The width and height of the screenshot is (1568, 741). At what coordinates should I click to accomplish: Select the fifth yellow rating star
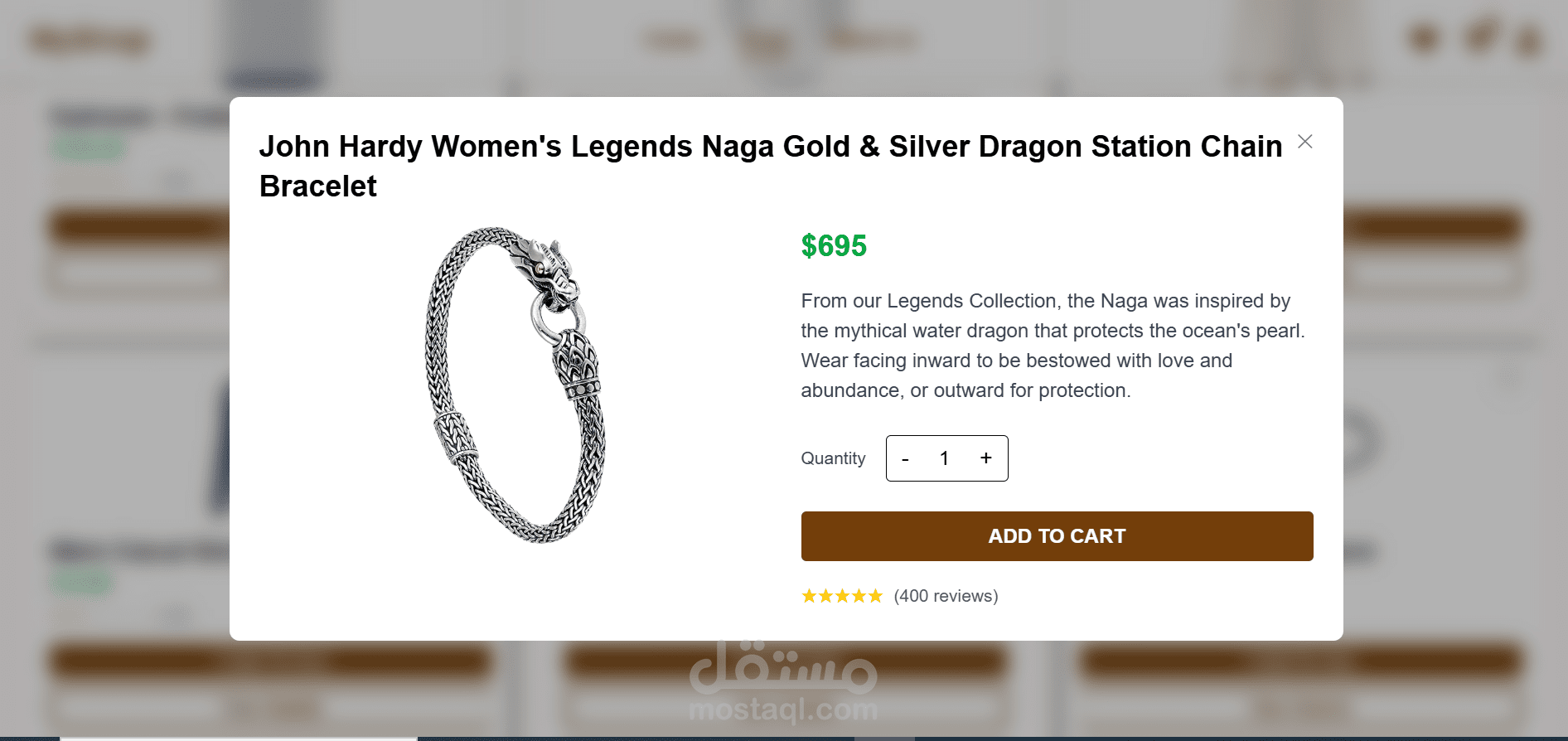click(x=875, y=596)
